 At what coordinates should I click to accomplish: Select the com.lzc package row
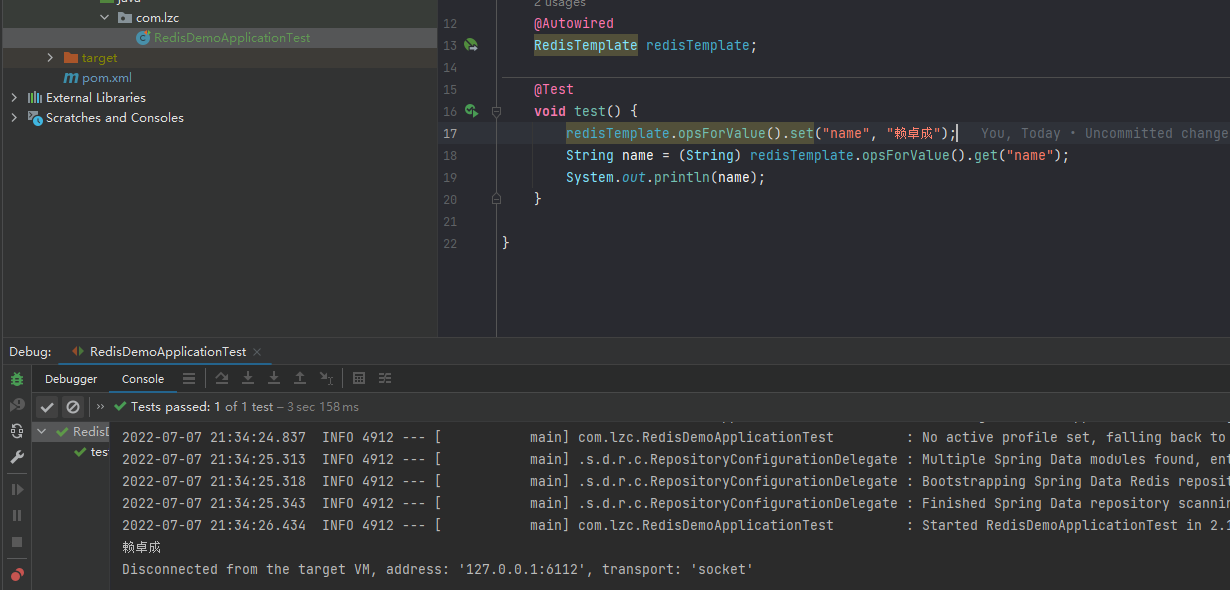219,18
